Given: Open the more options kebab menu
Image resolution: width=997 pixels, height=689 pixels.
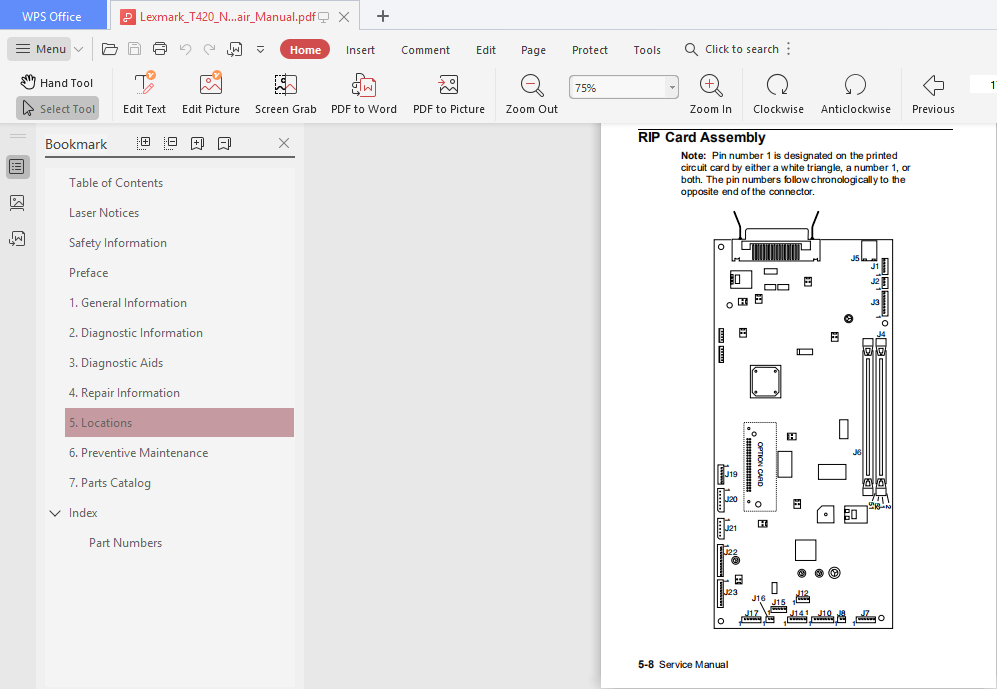Looking at the screenshot, I should tap(788, 49).
